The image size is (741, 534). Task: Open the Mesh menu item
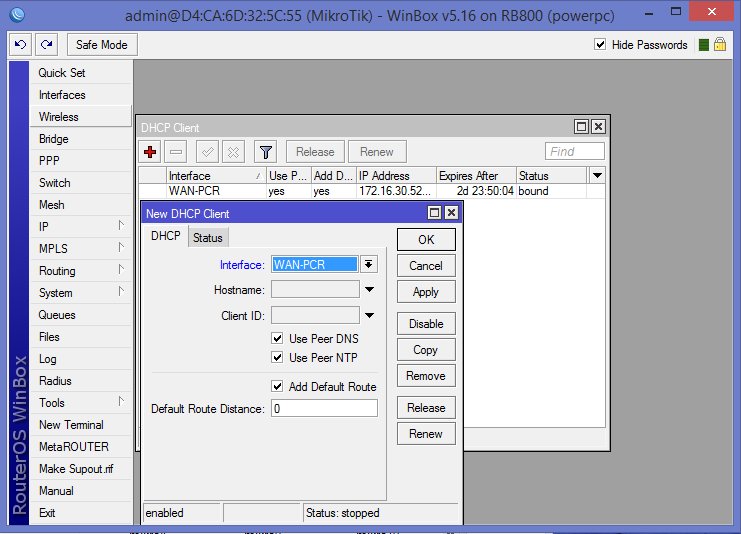click(x=81, y=205)
